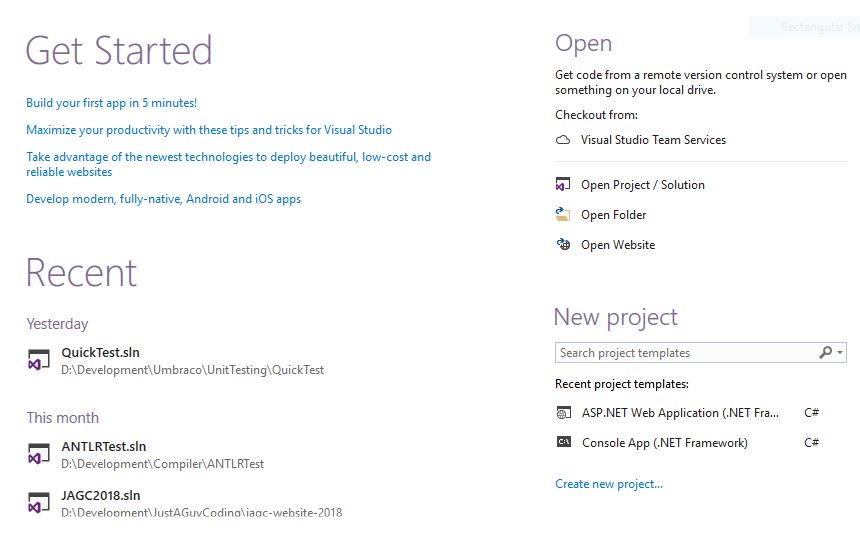This screenshot has width=860, height=537.
Task: Choose Open Project / Solution
Action: (643, 185)
